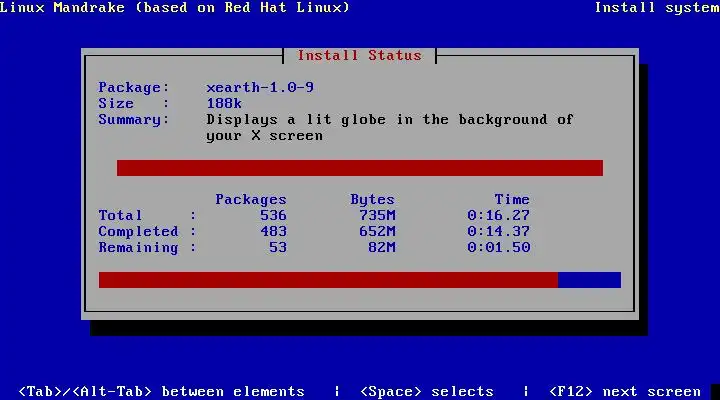Click the "Time" column header
Image resolution: width=720 pixels, height=400 pixels.
(x=512, y=199)
